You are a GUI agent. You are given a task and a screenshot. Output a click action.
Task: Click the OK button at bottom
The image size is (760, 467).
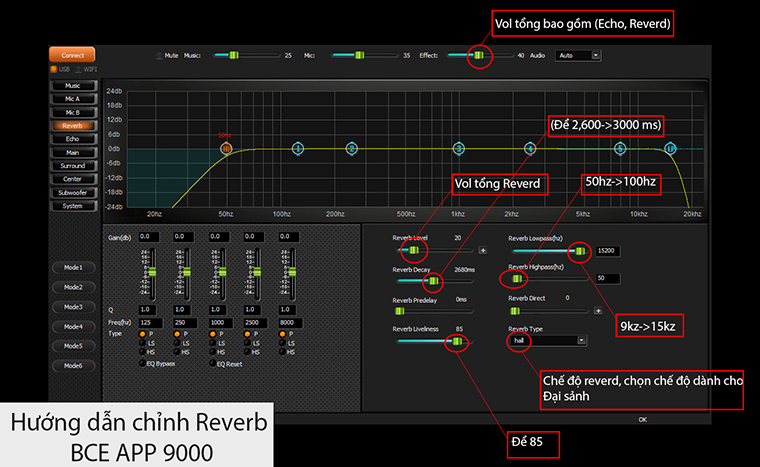point(643,419)
